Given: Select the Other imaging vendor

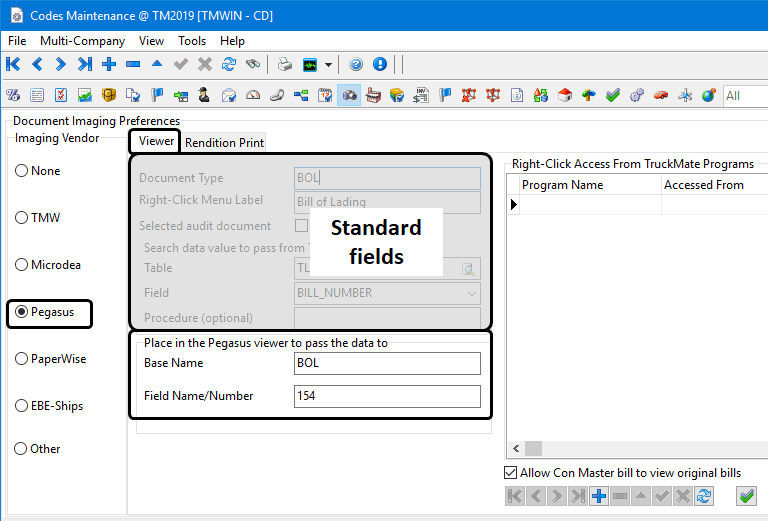Looking at the screenshot, I should click(37, 449).
